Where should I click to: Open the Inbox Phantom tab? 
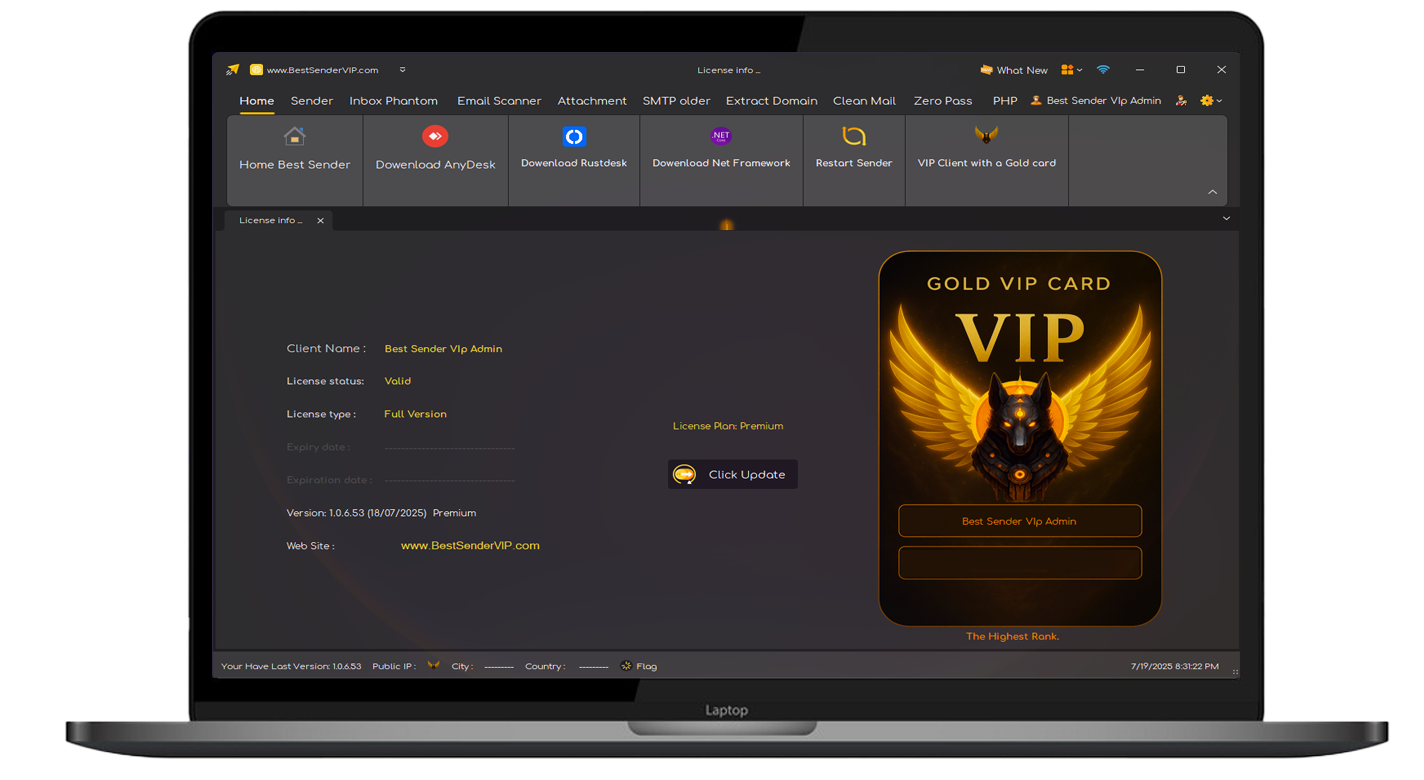tap(394, 101)
